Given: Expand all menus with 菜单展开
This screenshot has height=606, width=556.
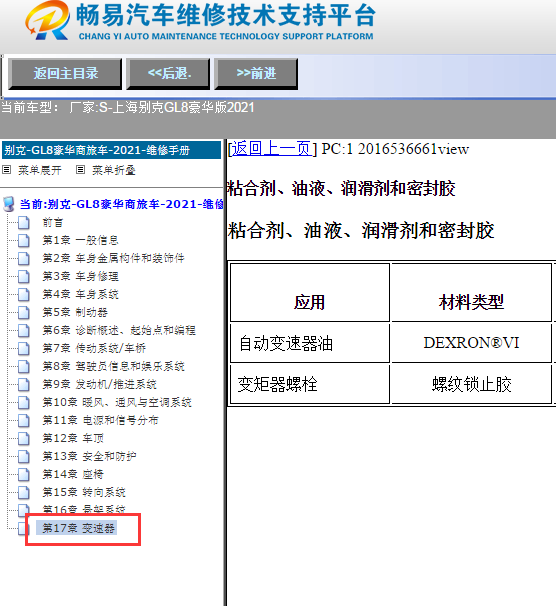Looking at the screenshot, I should (40, 170).
